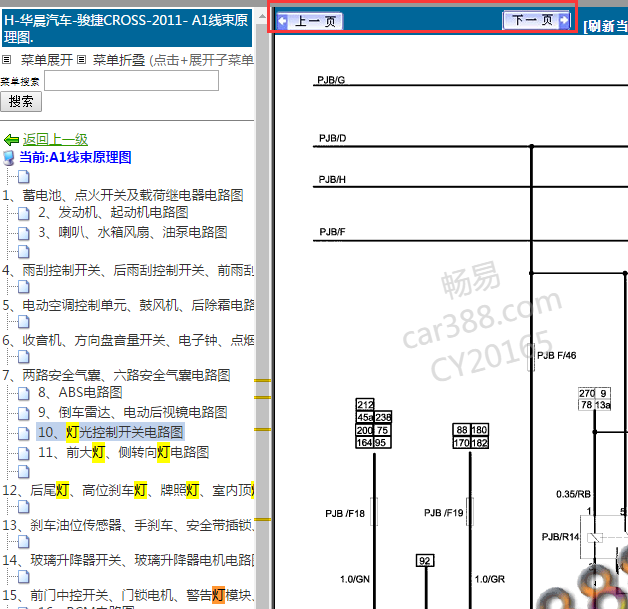
Task: Click the PJB /F18 fuse label
Action: [x=345, y=514]
